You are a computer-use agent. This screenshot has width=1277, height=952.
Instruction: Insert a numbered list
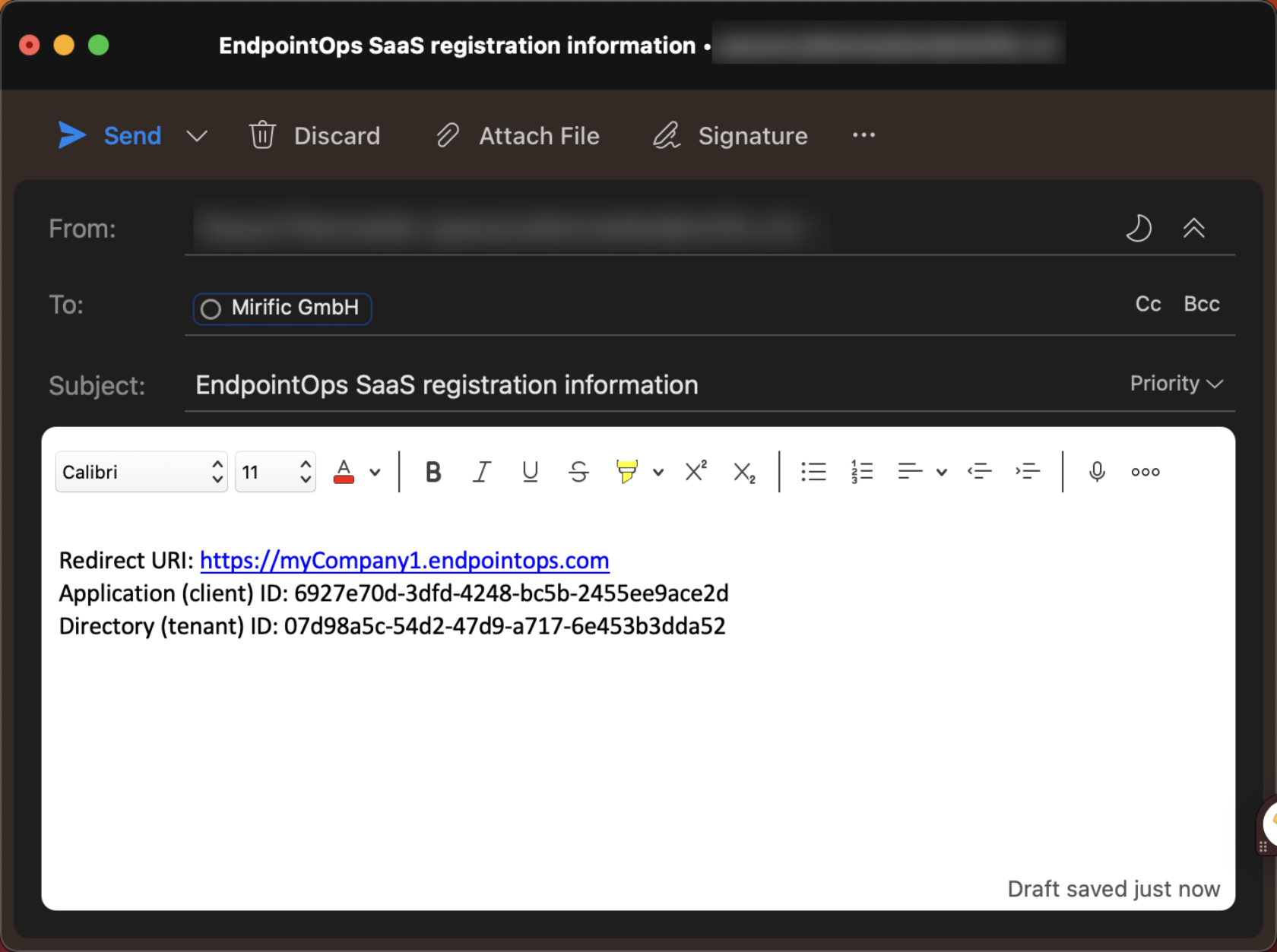(x=861, y=472)
